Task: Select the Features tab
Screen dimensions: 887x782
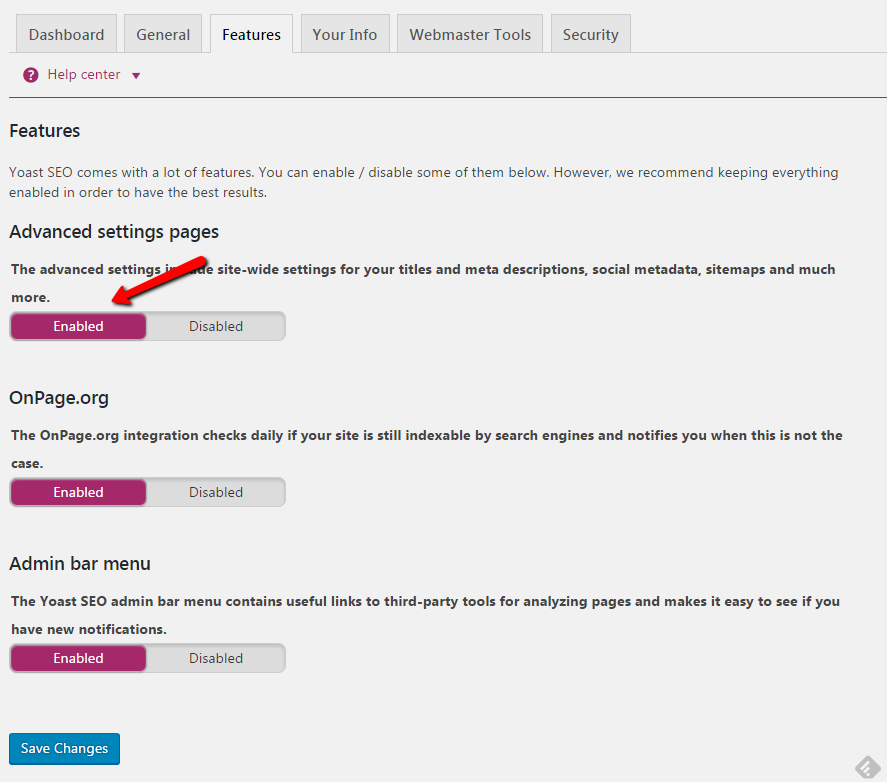Action: (x=250, y=34)
